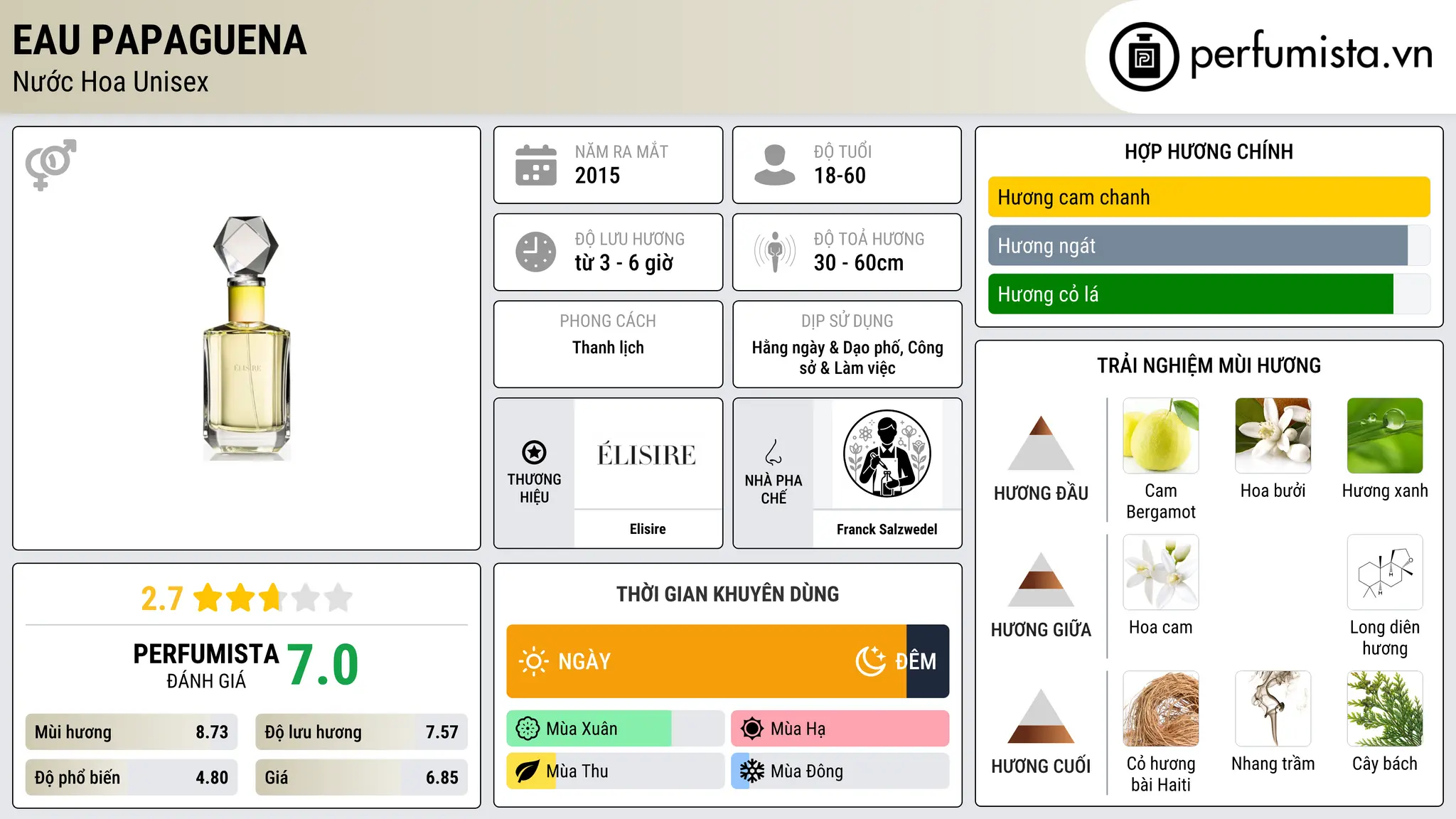Click the Độ lưu hương 7.57 score bar

(361, 732)
